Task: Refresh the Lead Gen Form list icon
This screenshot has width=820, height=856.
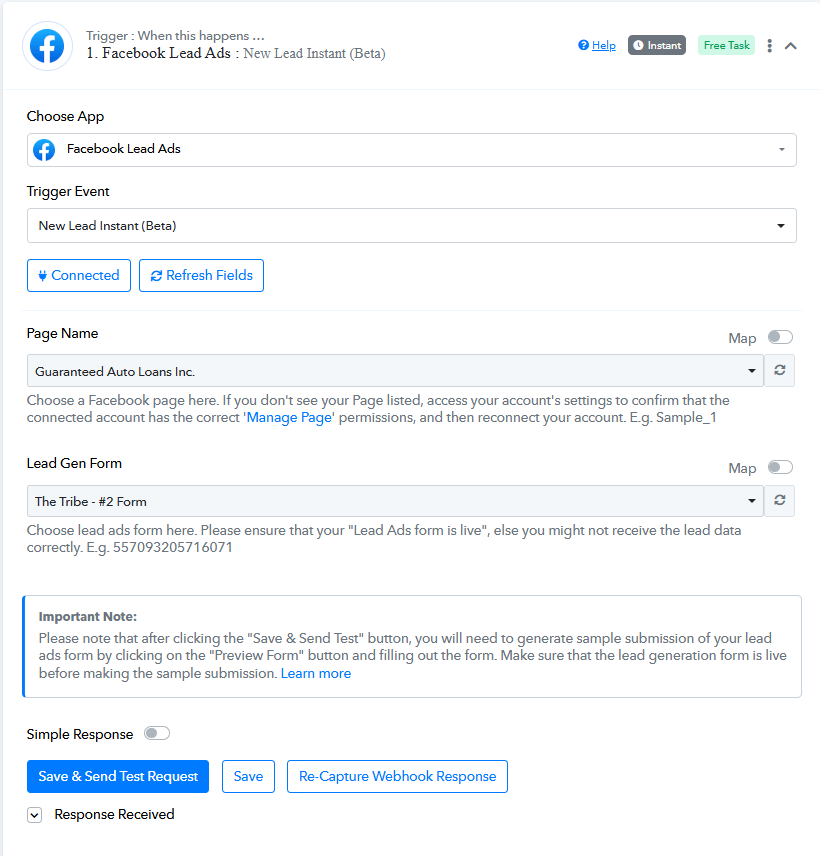Action: [780, 501]
